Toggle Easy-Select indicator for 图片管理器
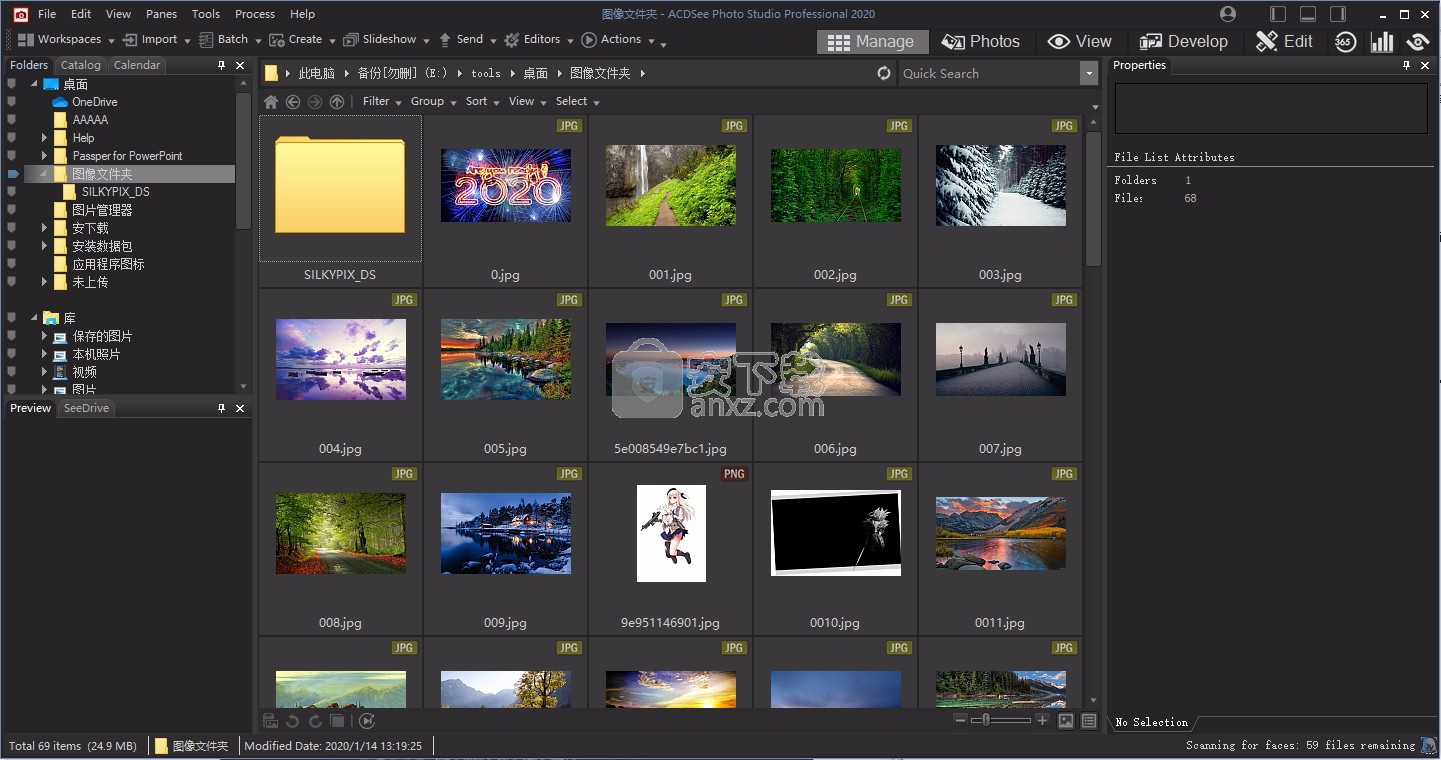 coord(12,210)
